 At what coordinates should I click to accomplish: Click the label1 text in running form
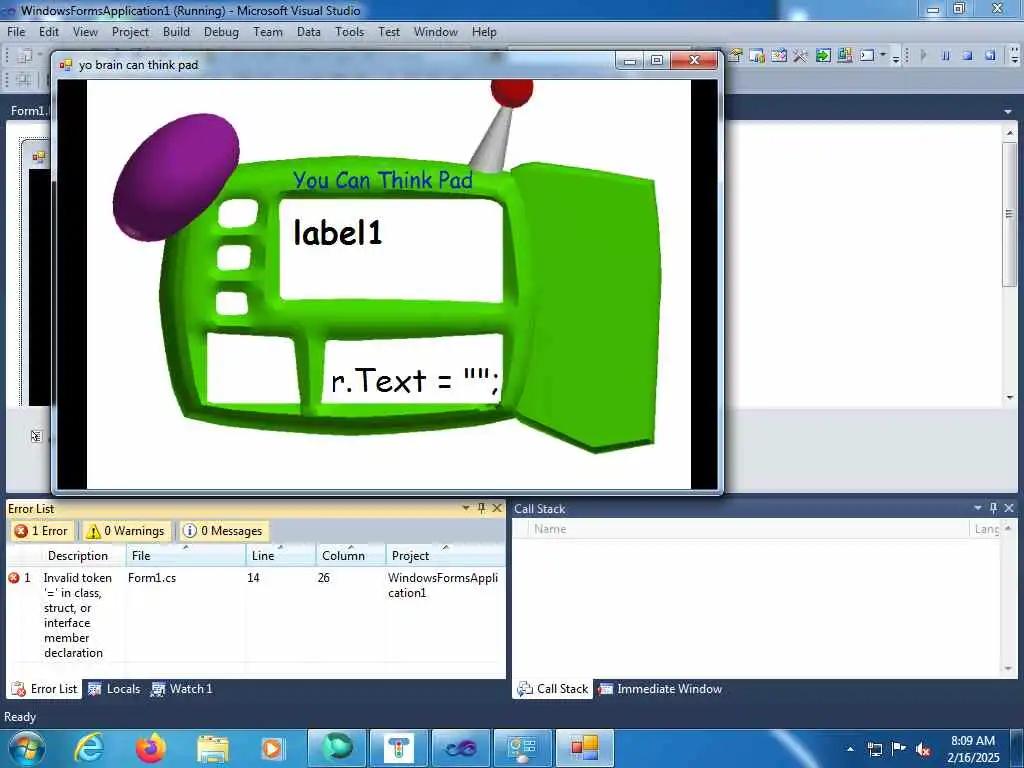pos(338,232)
